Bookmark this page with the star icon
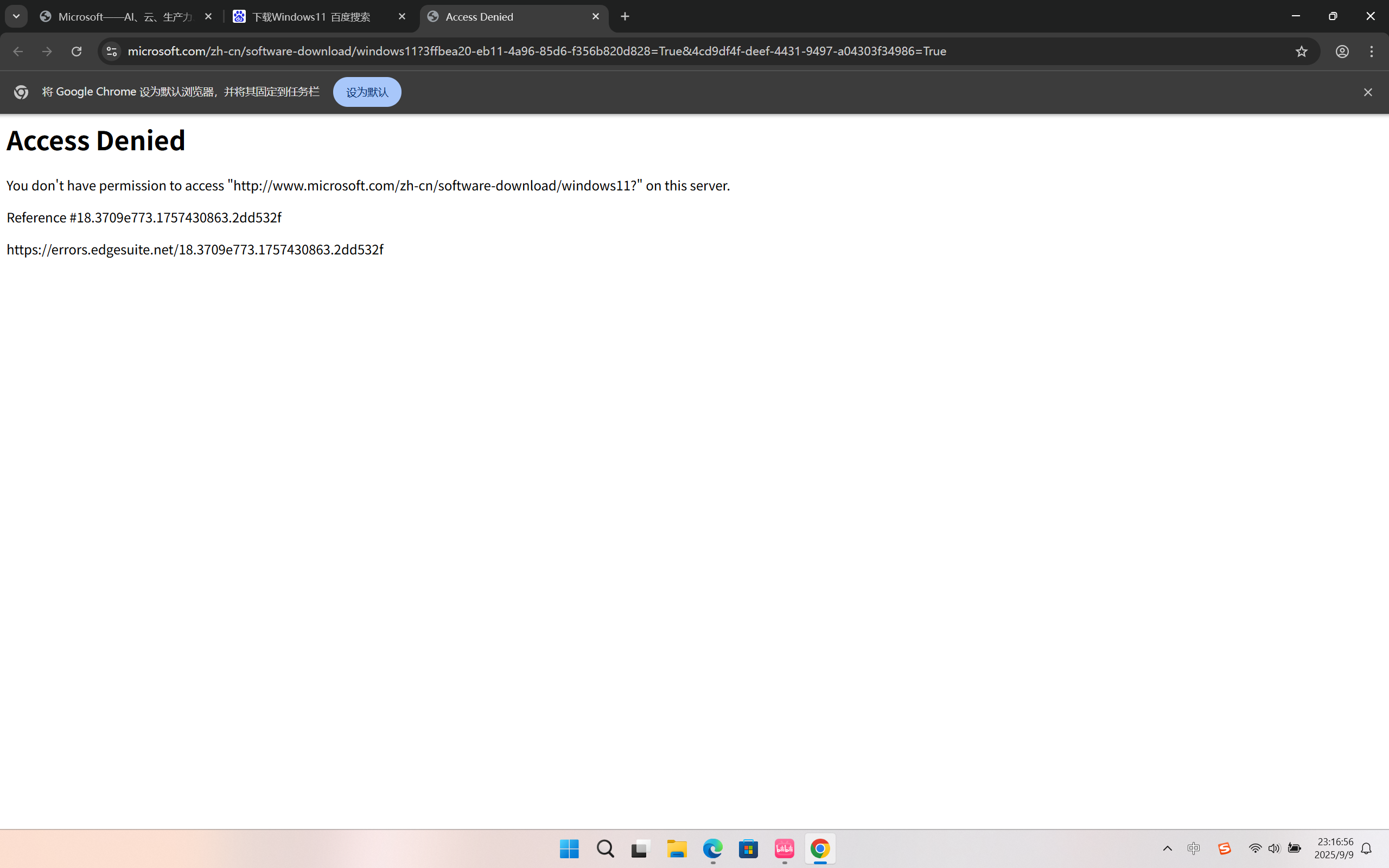 tap(1301, 51)
